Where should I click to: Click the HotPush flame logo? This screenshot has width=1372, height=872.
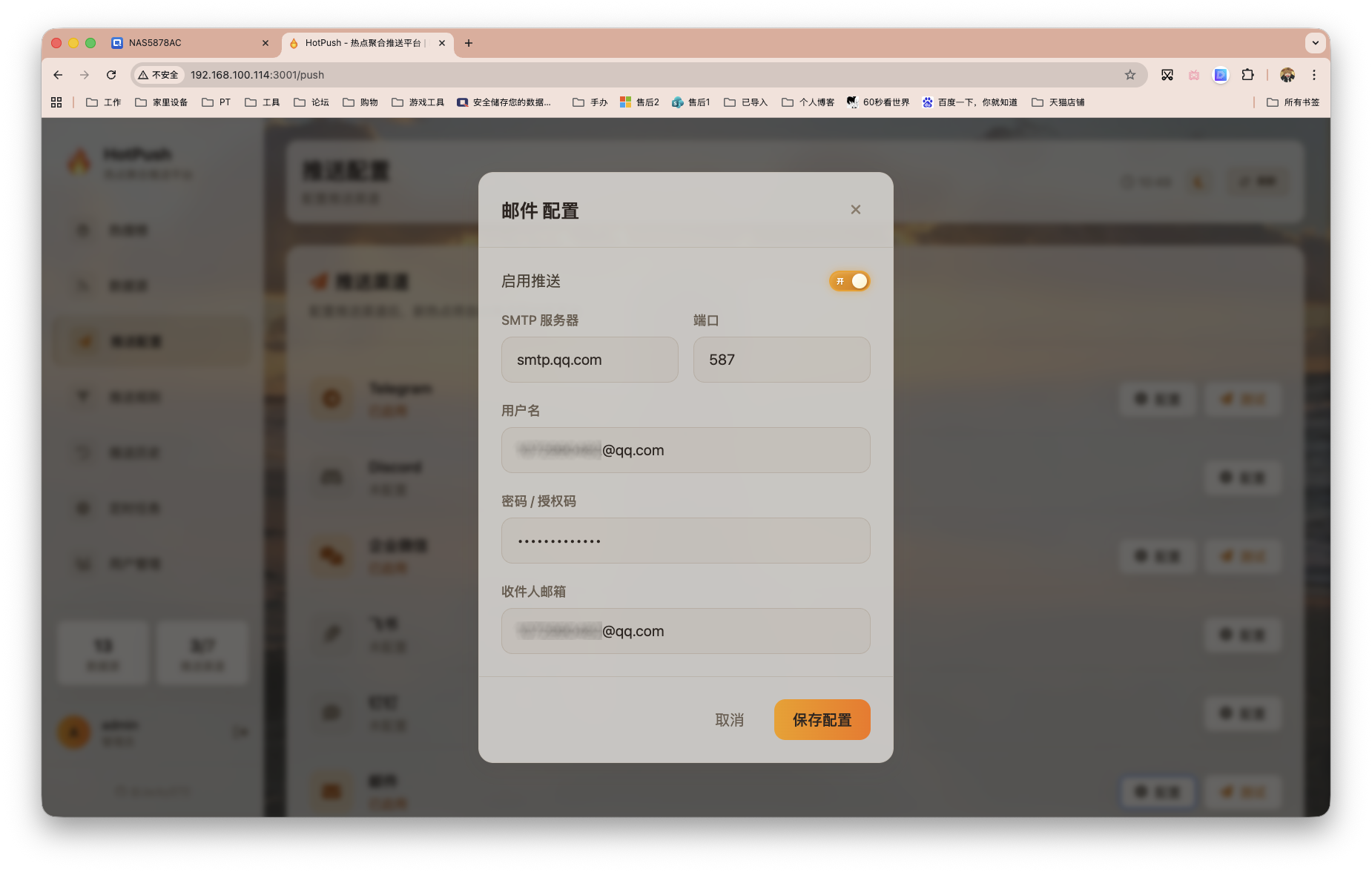point(79,159)
